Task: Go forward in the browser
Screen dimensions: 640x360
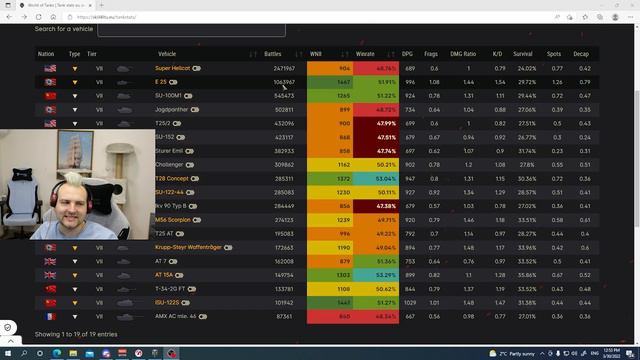Action: click(24, 17)
